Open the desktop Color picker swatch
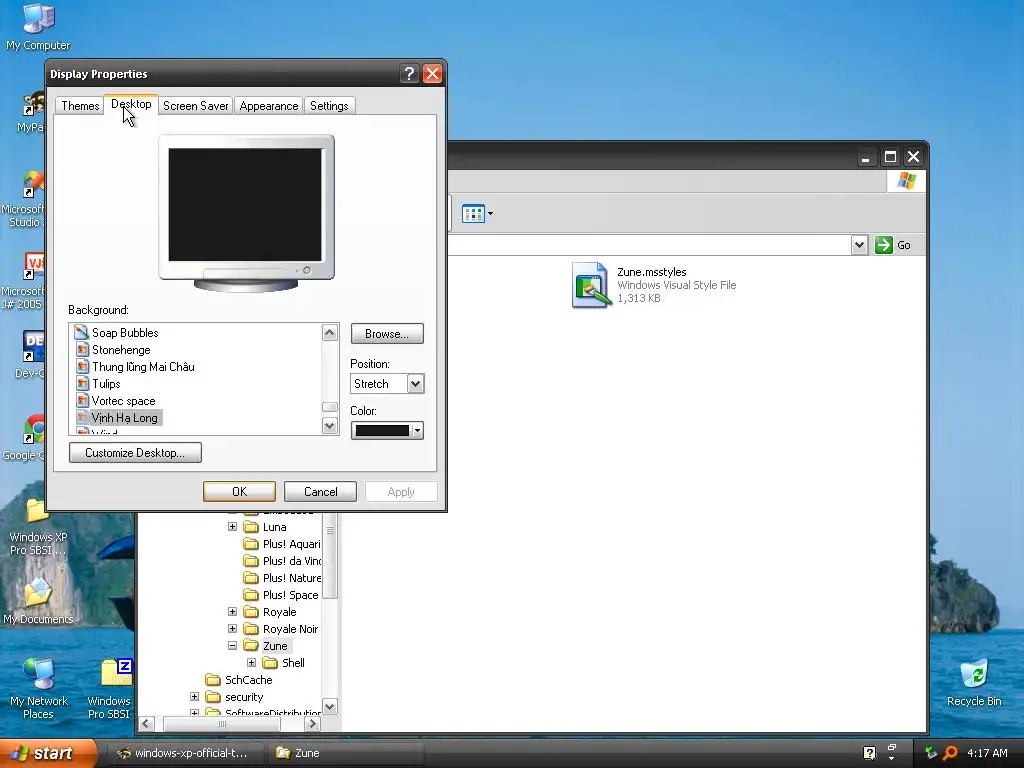The width and height of the screenshot is (1024, 768). 387,431
